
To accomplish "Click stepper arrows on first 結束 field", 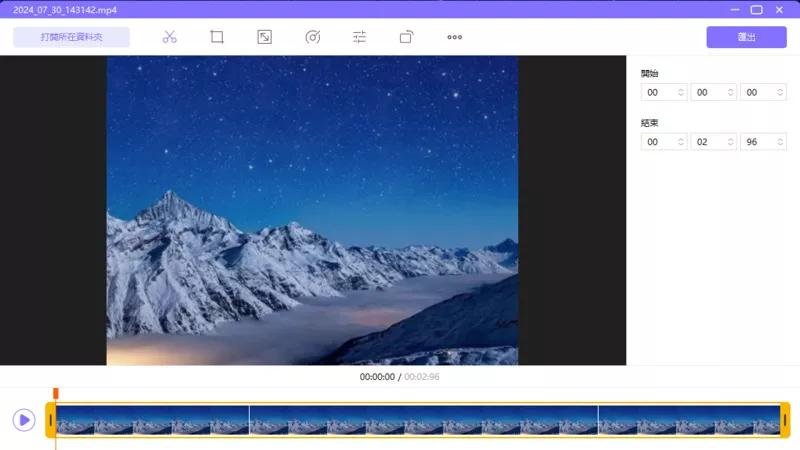I will point(681,142).
